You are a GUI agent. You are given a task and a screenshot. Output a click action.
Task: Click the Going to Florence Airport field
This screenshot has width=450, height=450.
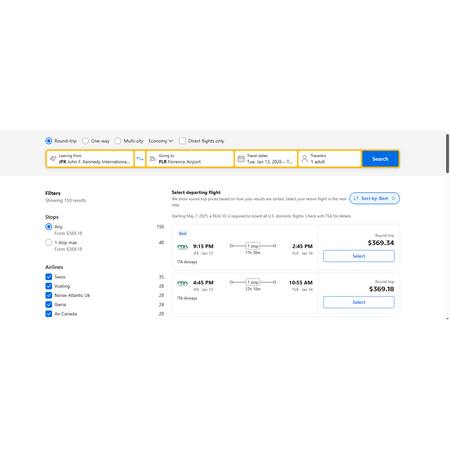pyautogui.click(x=190, y=159)
